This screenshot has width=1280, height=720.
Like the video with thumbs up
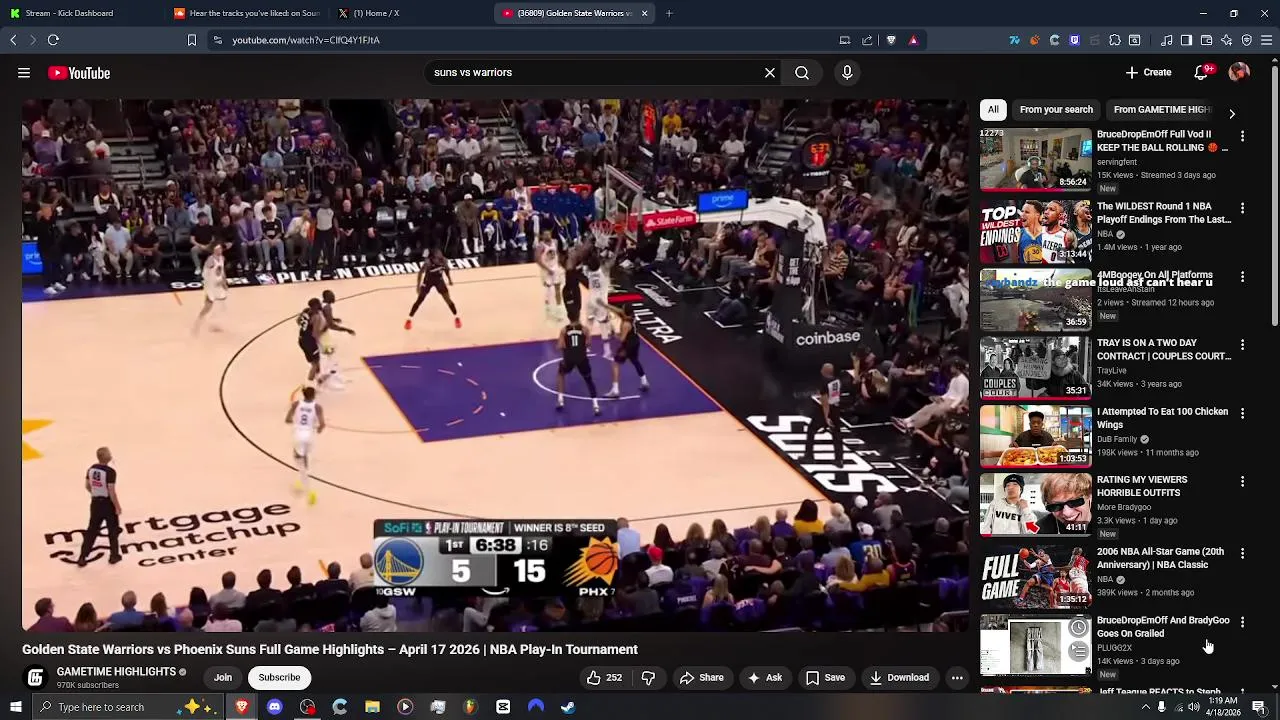click(x=604, y=678)
